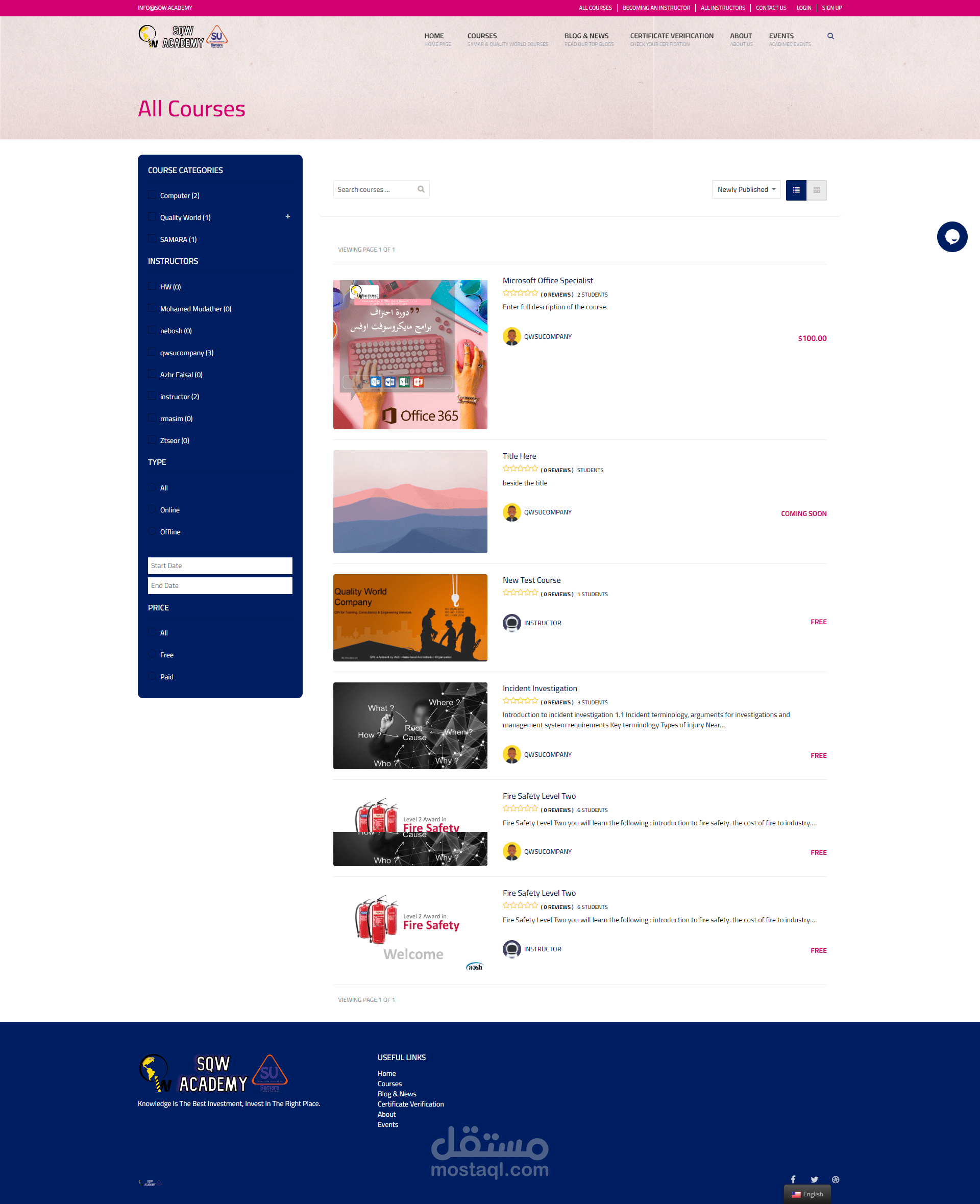Screen dimensions: 980x1204
Task: Click the Twitter icon in footer
Action: tap(814, 1179)
